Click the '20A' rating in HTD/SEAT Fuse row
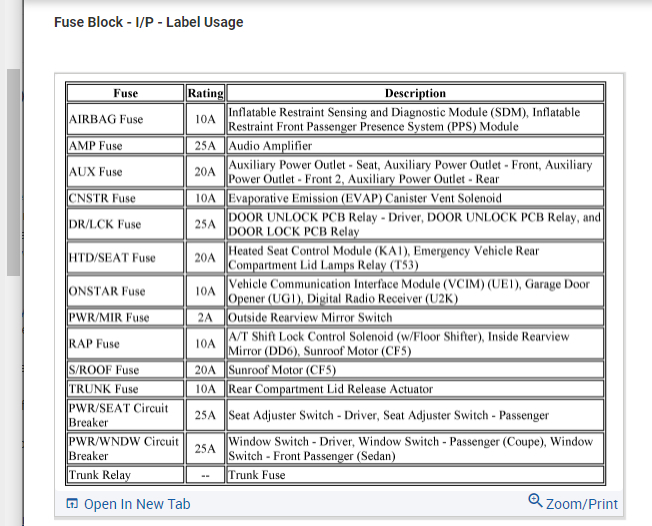 (x=205, y=258)
